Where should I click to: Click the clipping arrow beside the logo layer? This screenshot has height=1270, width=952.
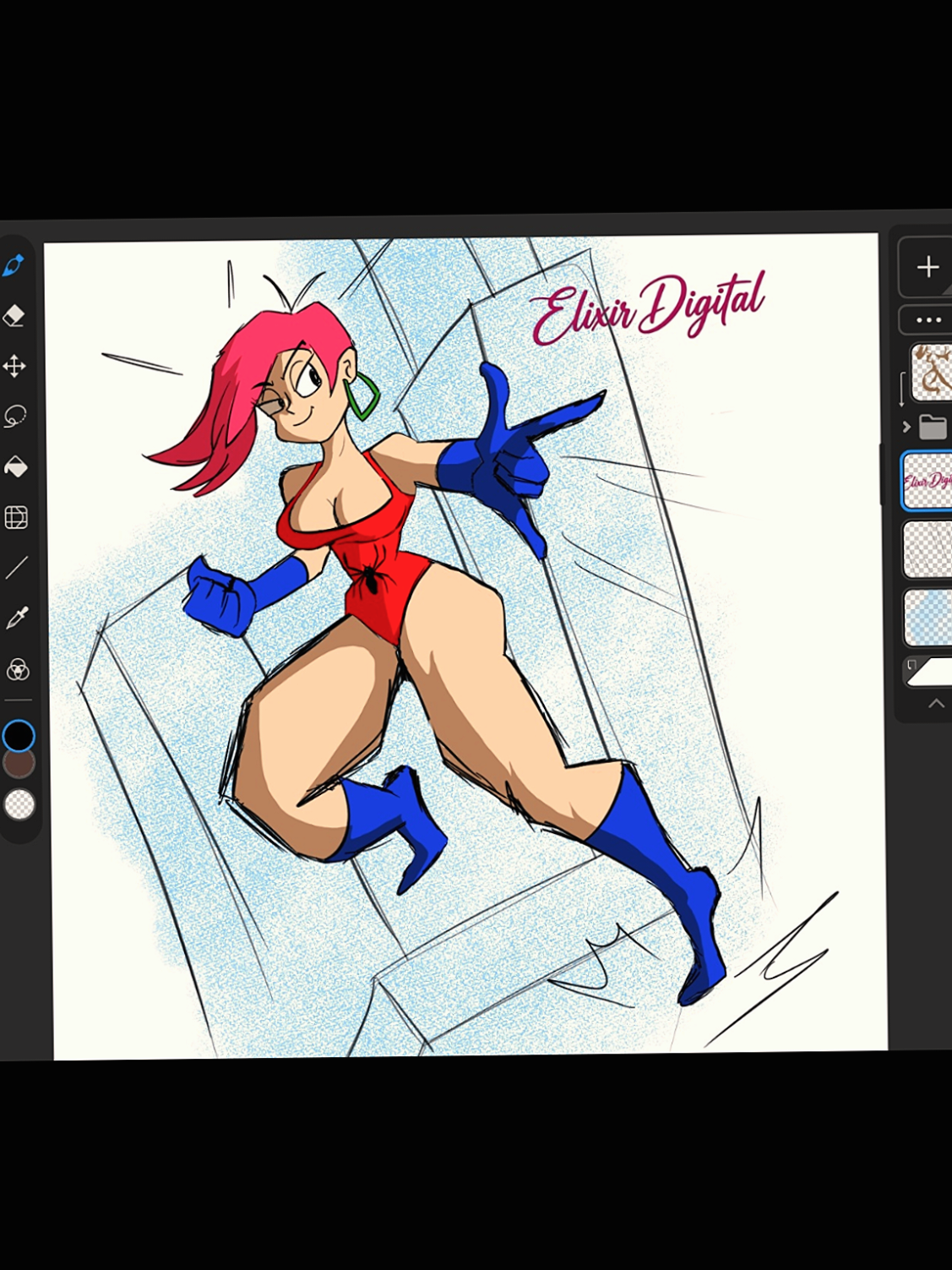pos(902,389)
